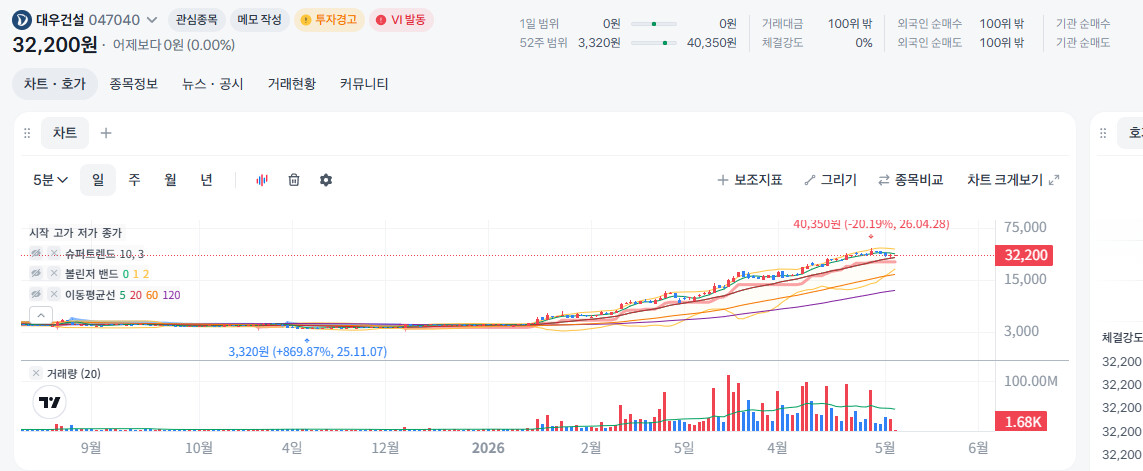Click the trash icon to clear the chart
This screenshot has height=471, width=1143.
click(x=294, y=180)
